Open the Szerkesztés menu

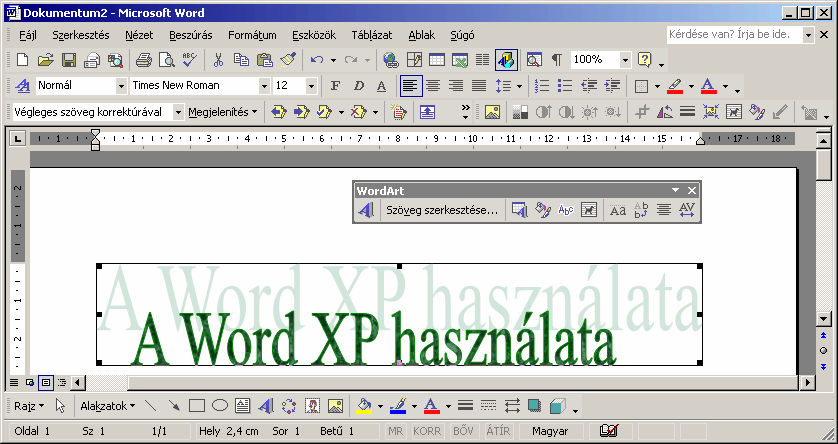[x=81, y=35]
